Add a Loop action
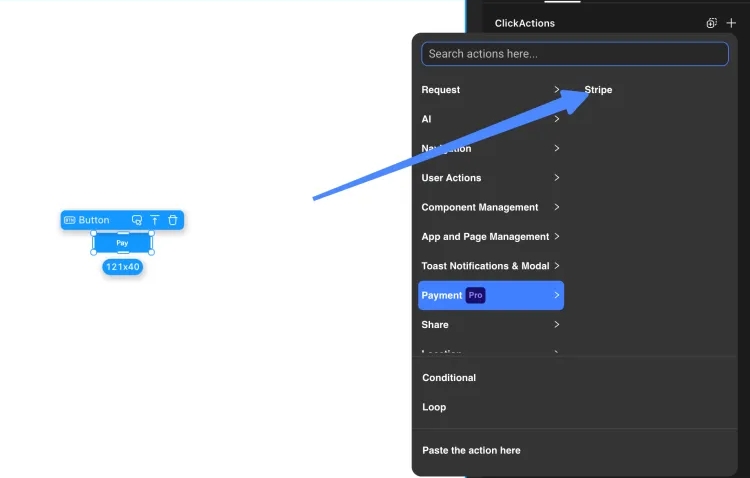Screen dimensions: 750x478 pos(434,407)
